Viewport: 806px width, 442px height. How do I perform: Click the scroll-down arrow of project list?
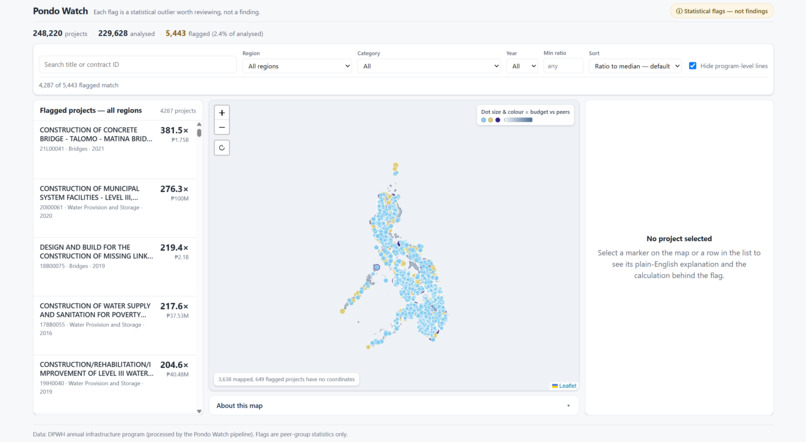point(199,411)
